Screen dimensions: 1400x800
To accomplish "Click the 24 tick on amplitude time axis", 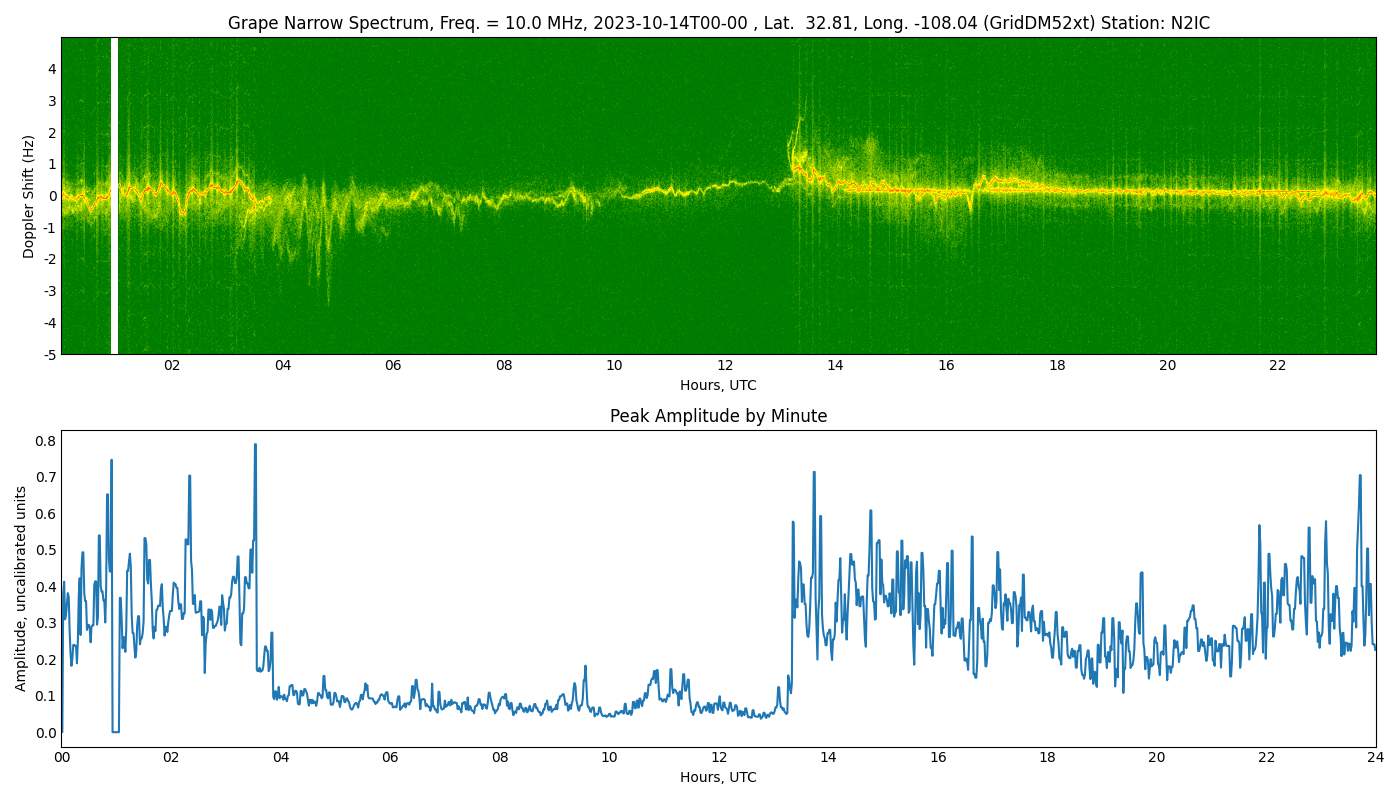I will point(1376,758).
